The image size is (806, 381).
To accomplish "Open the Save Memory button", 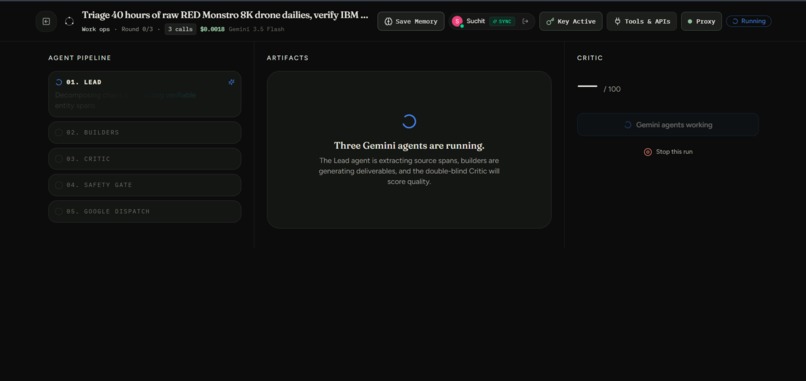I will pyautogui.click(x=411, y=22).
